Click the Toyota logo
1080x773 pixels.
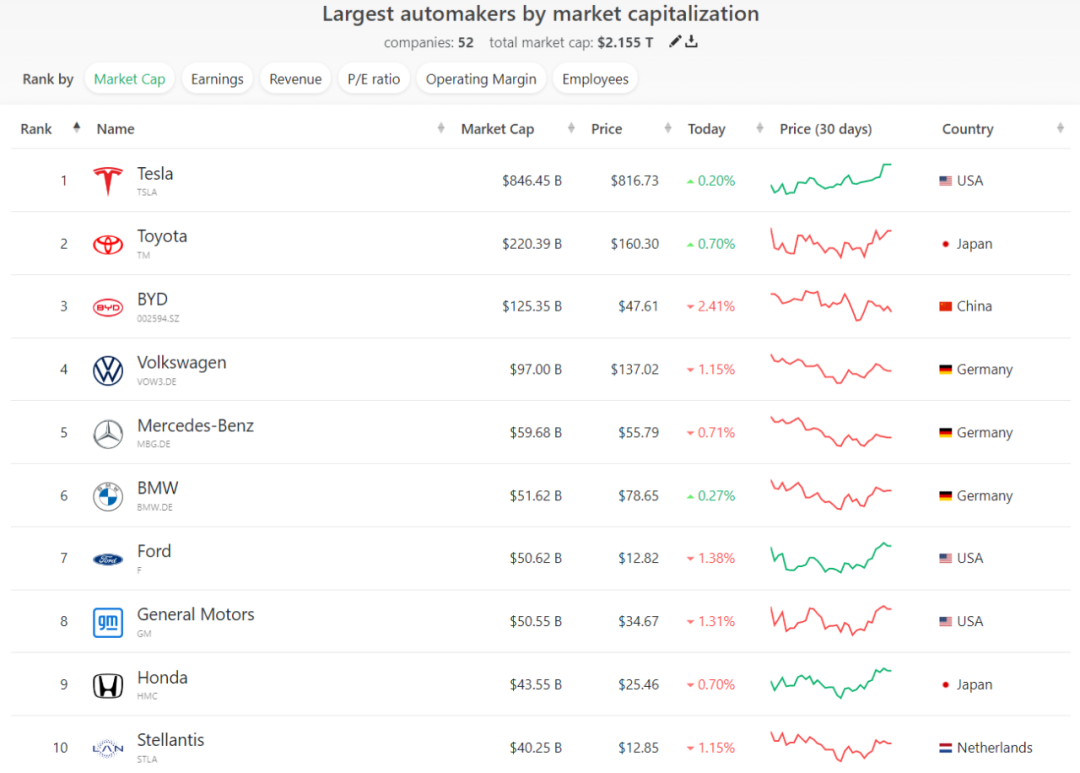pos(108,244)
